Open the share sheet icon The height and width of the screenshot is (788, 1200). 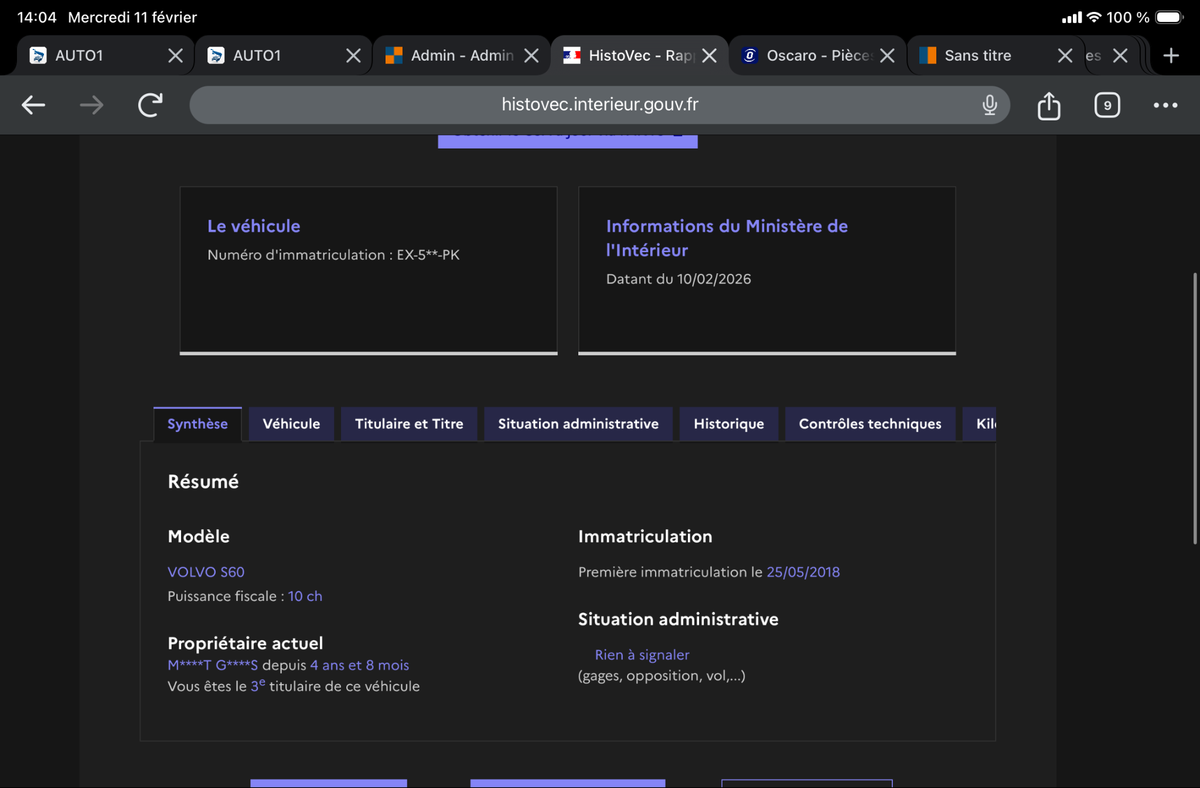(x=1048, y=105)
